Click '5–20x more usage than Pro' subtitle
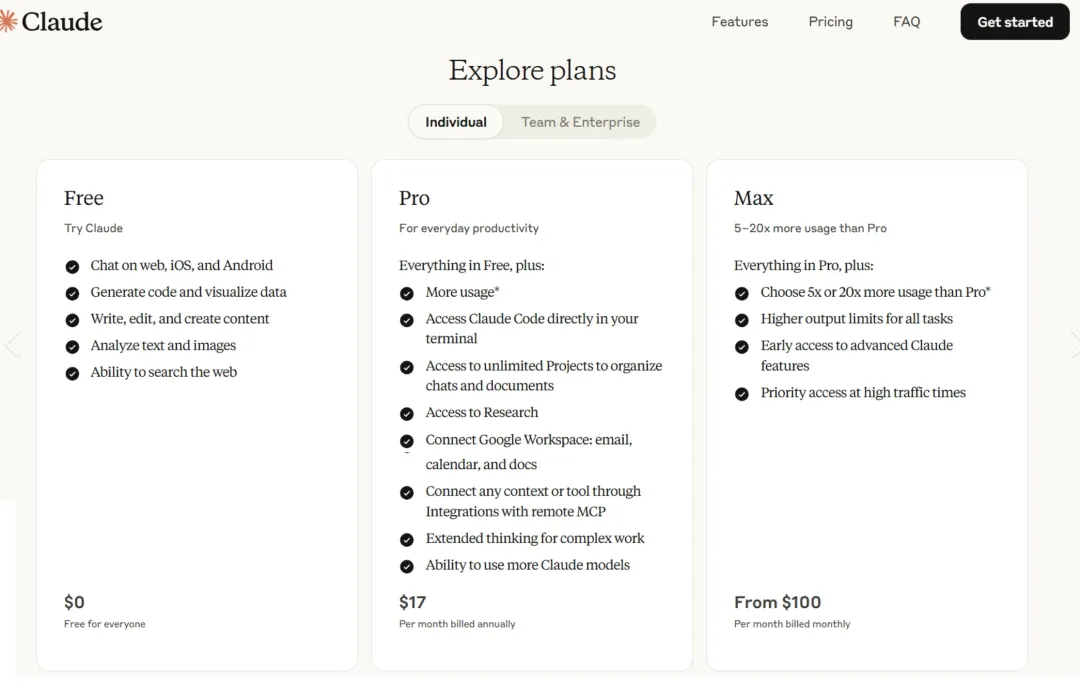 click(x=810, y=228)
